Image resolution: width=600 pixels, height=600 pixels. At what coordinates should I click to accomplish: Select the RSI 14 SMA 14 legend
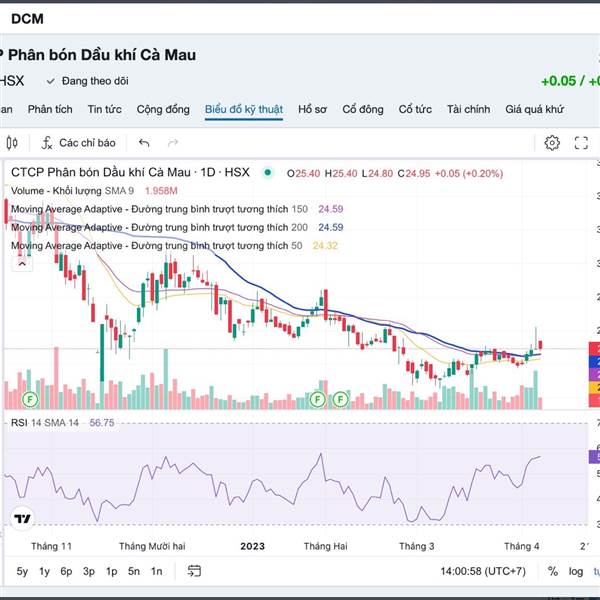point(44,423)
